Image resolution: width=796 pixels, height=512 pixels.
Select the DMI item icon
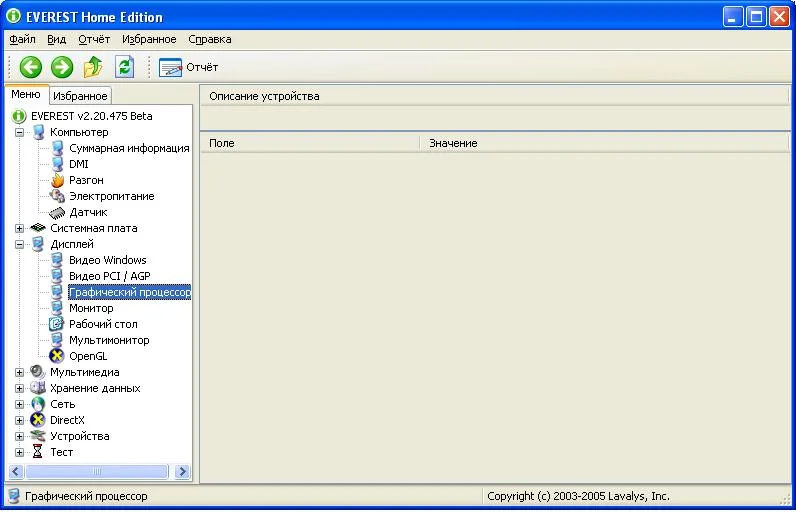click(57, 164)
